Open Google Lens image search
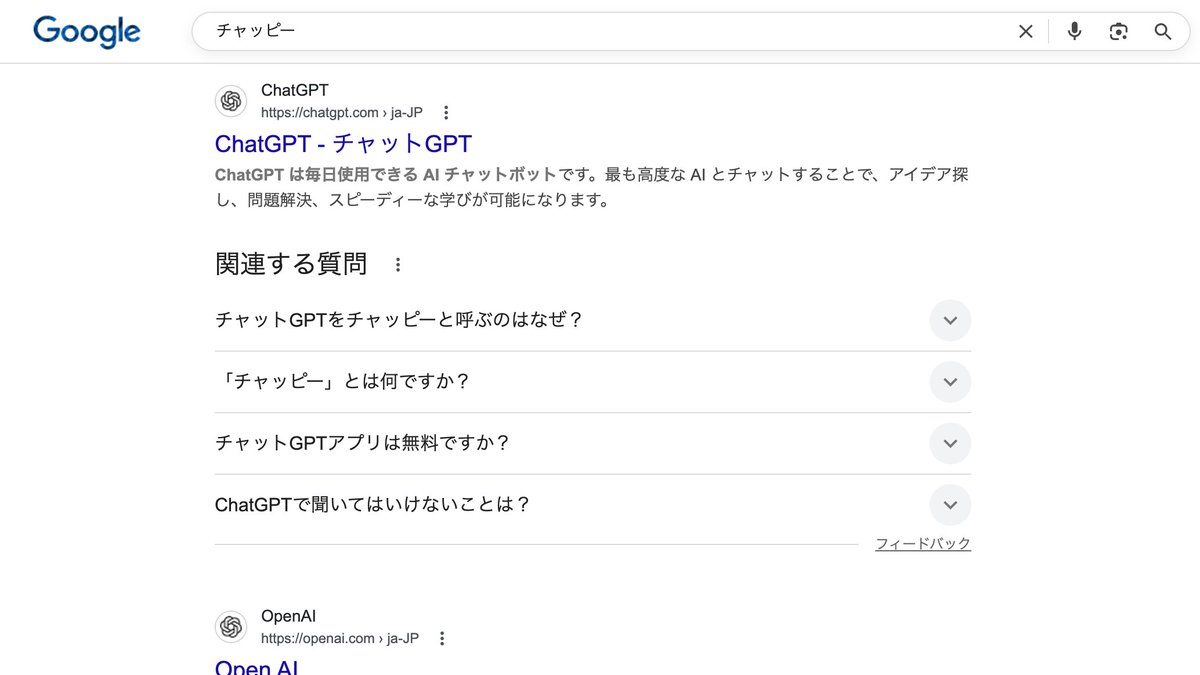Screen dimensions: 1200x675 (1118, 32)
